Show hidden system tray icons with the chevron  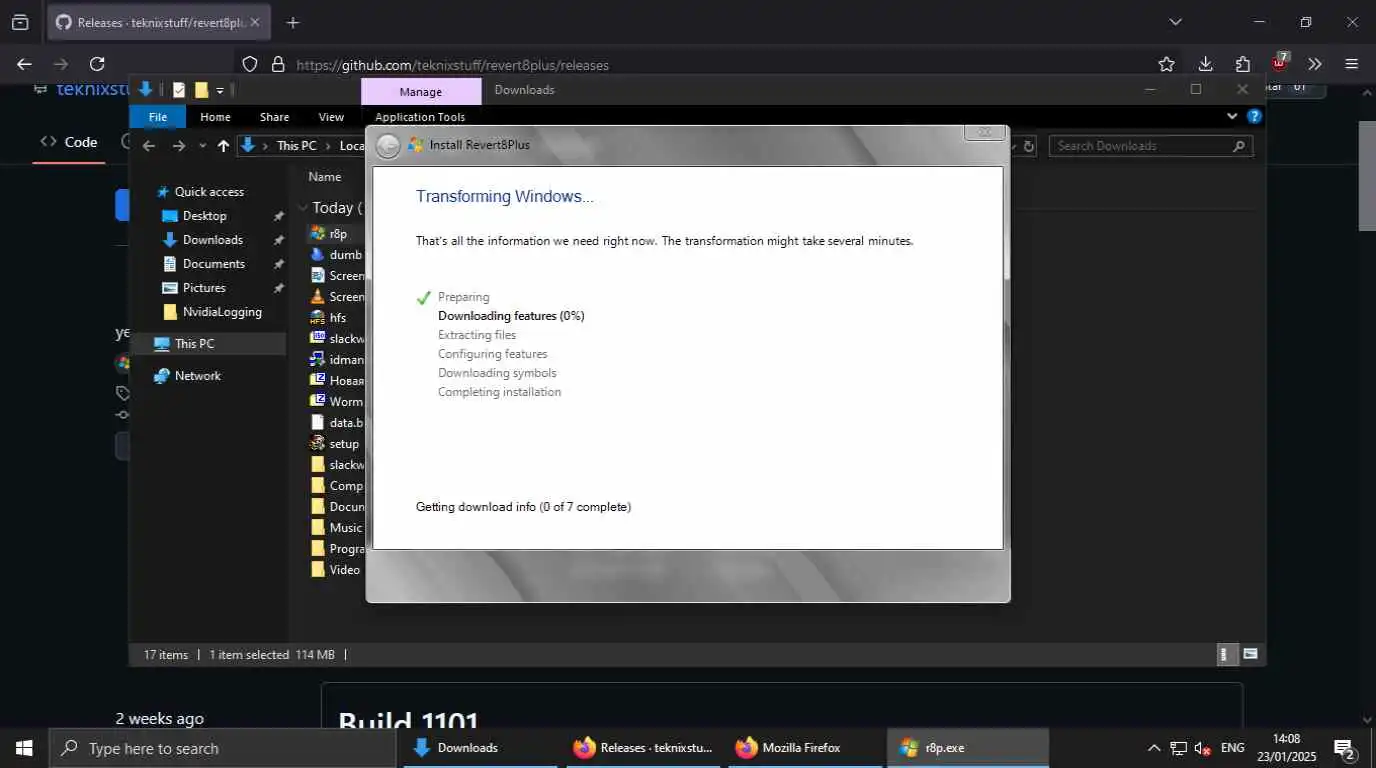coord(1154,748)
